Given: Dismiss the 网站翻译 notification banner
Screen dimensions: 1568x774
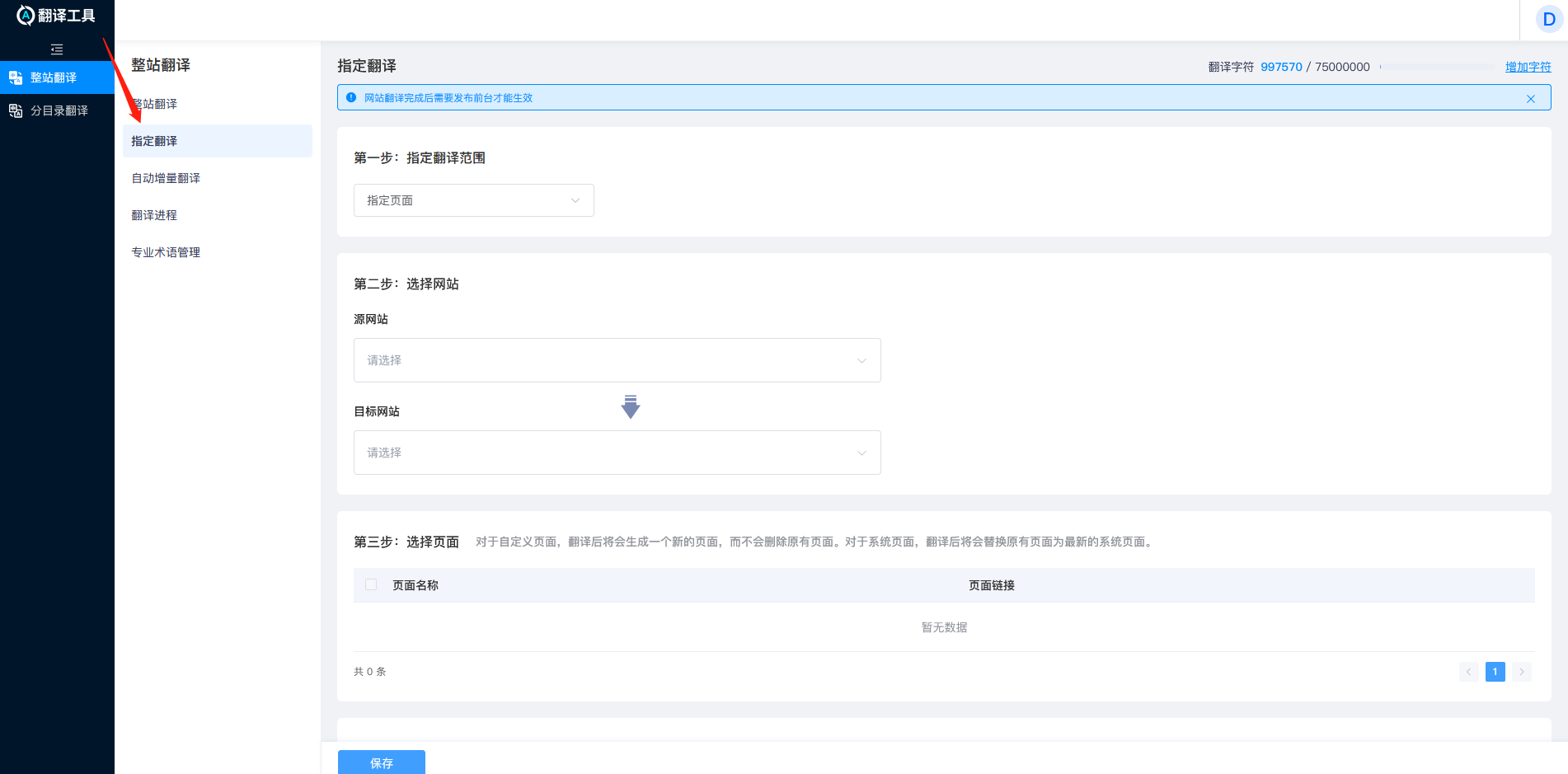Looking at the screenshot, I should pyautogui.click(x=1531, y=98).
